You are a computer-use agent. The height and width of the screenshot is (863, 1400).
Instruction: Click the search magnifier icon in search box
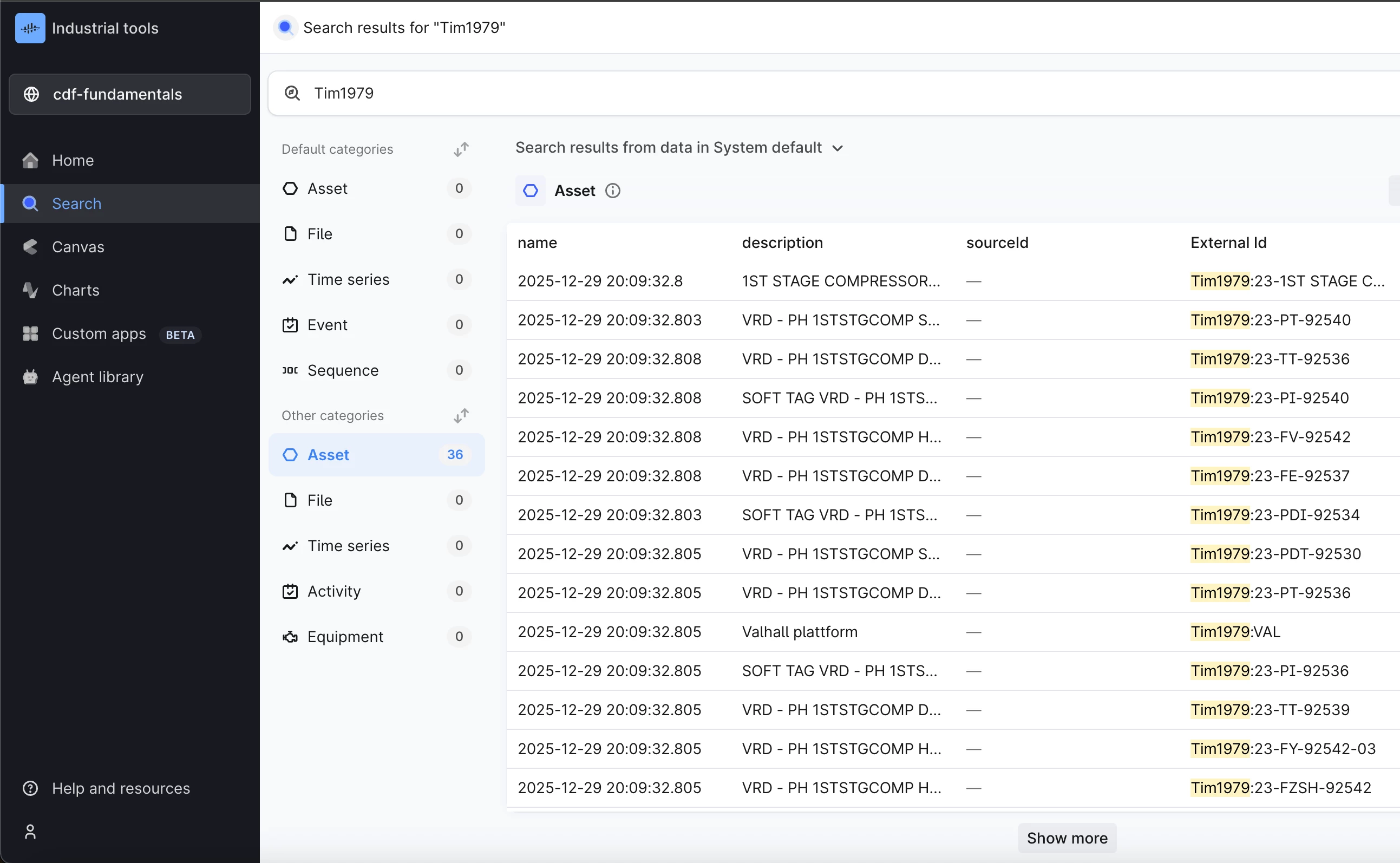pos(292,93)
